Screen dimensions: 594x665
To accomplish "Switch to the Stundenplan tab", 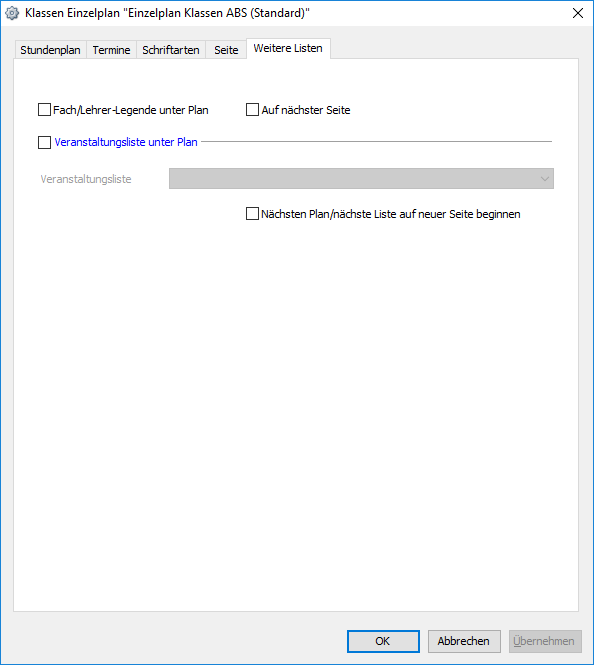I will tap(50, 50).
